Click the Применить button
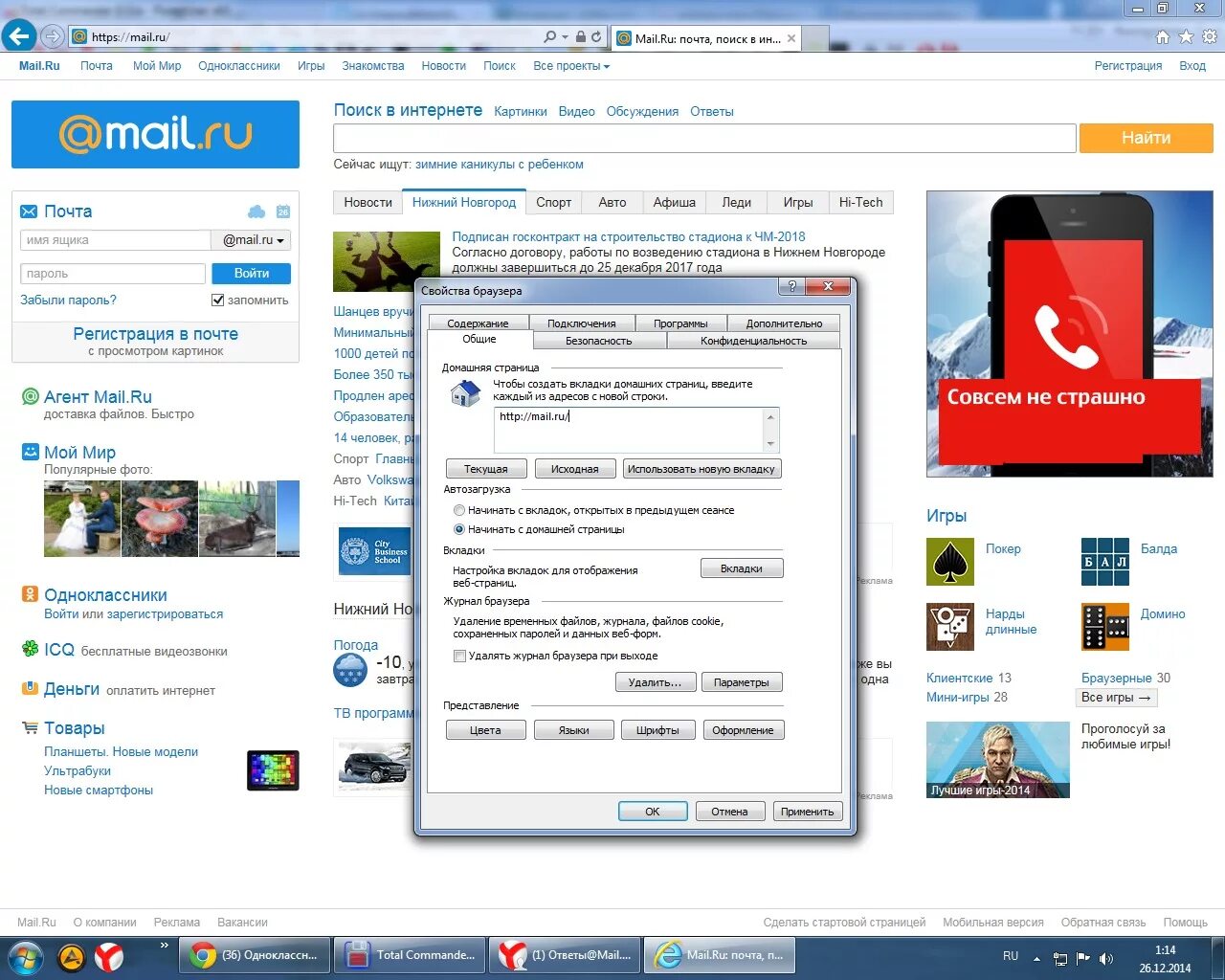The height and width of the screenshot is (980, 1225). (807, 812)
